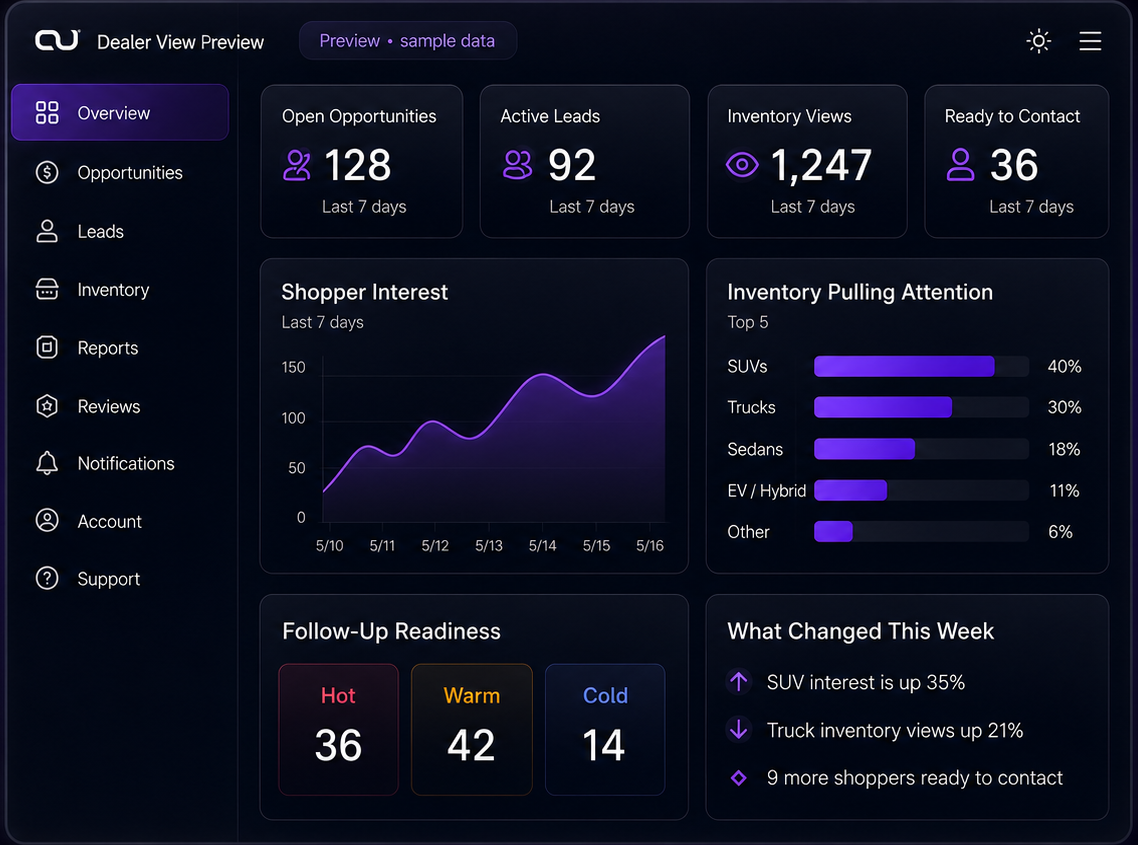Open the Hot follow-up card
This screenshot has height=845, width=1138.
338,729
